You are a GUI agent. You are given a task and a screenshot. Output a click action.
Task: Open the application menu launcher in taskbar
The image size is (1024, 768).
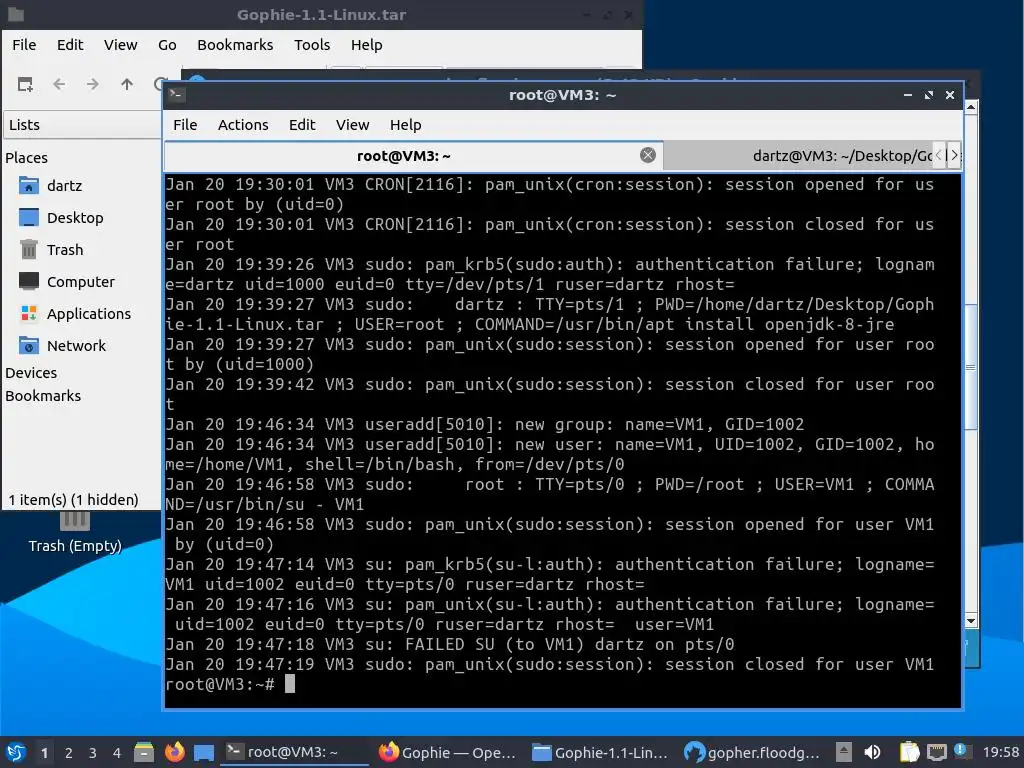[x=16, y=752]
